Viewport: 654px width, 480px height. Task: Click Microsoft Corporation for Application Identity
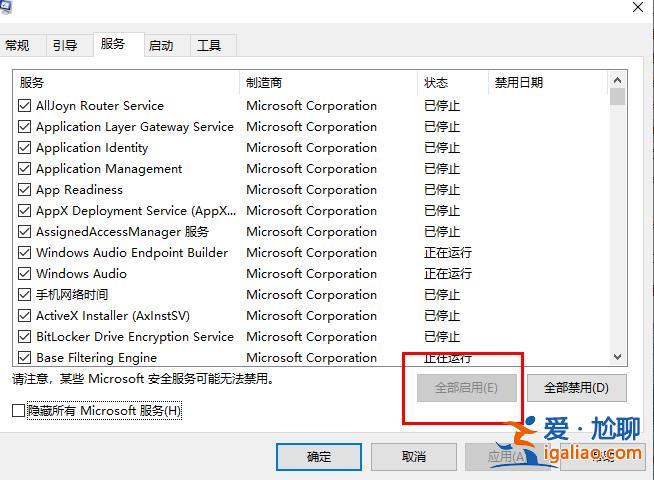point(312,148)
